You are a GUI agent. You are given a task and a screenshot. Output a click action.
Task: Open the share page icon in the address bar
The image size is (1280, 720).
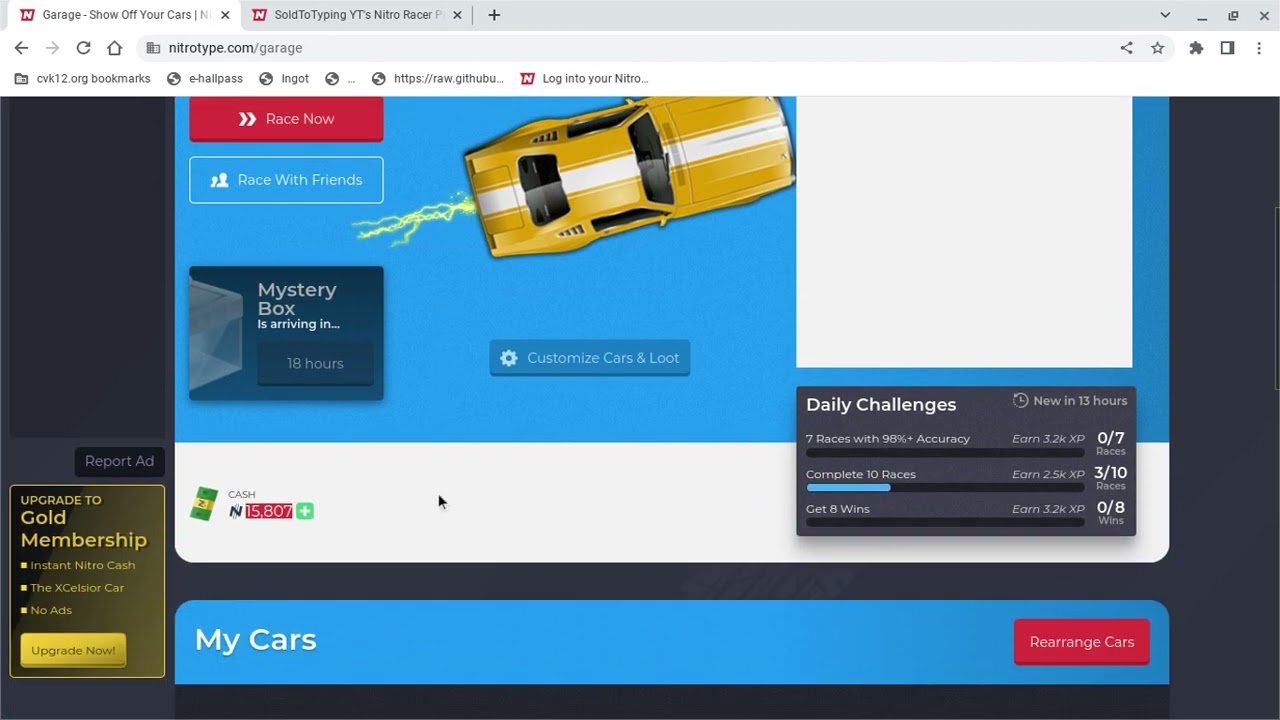click(x=1126, y=48)
